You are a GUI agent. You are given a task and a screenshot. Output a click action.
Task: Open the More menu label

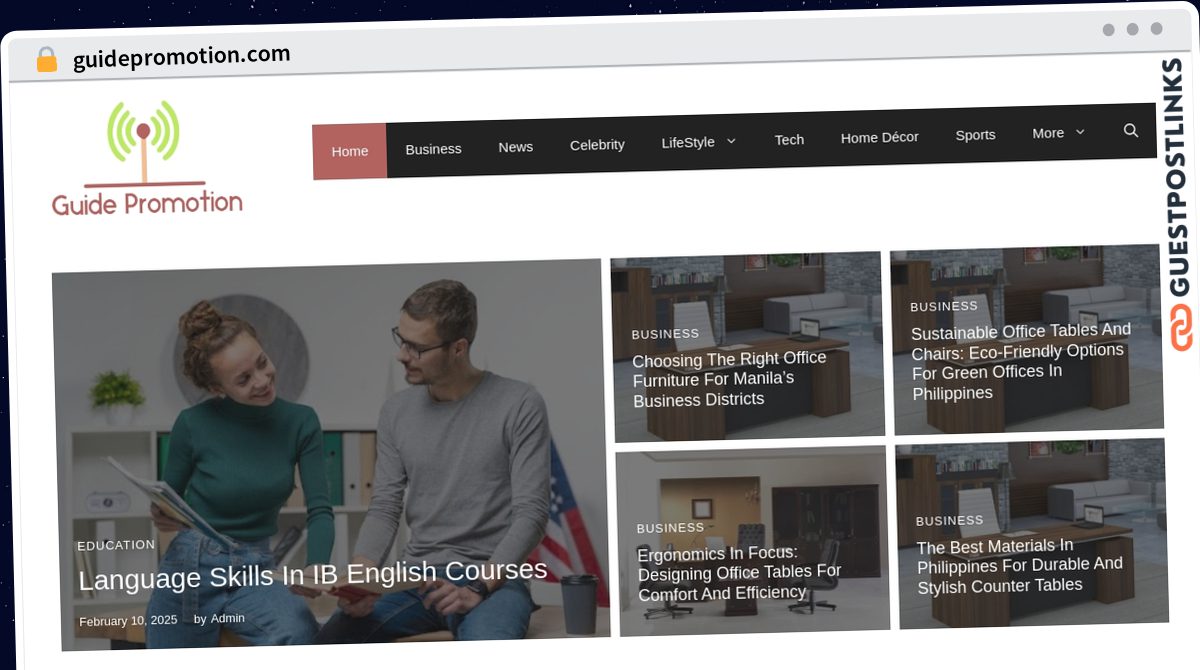(1048, 133)
